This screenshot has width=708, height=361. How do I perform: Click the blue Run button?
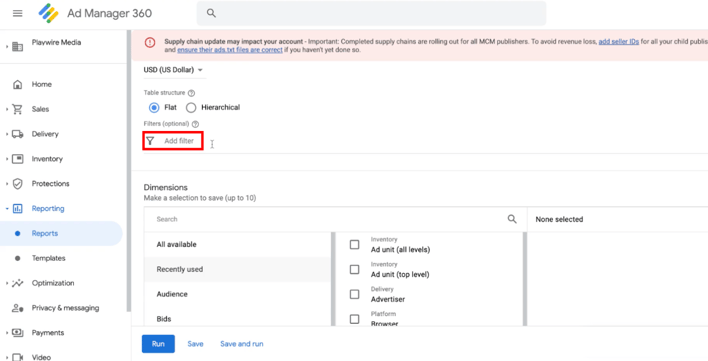[x=158, y=344]
